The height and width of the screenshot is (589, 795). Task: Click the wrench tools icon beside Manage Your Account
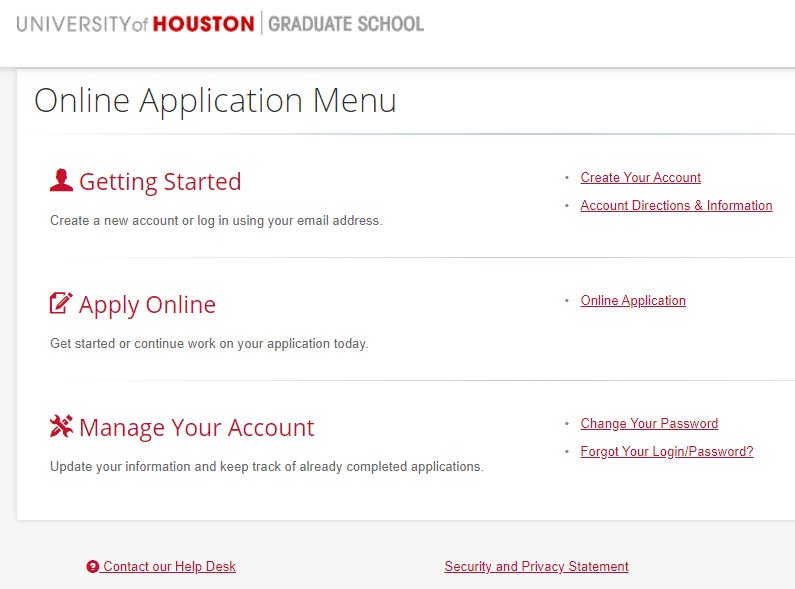[x=61, y=427]
